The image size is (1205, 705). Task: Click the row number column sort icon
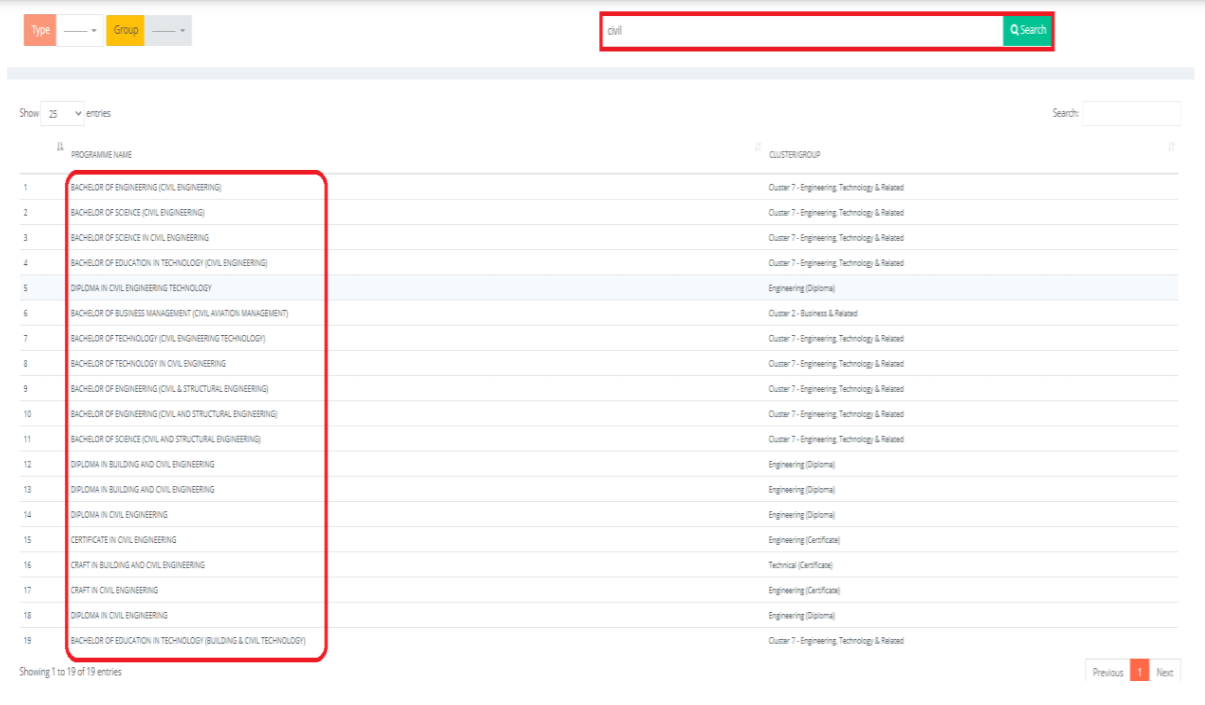pos(60,148)
